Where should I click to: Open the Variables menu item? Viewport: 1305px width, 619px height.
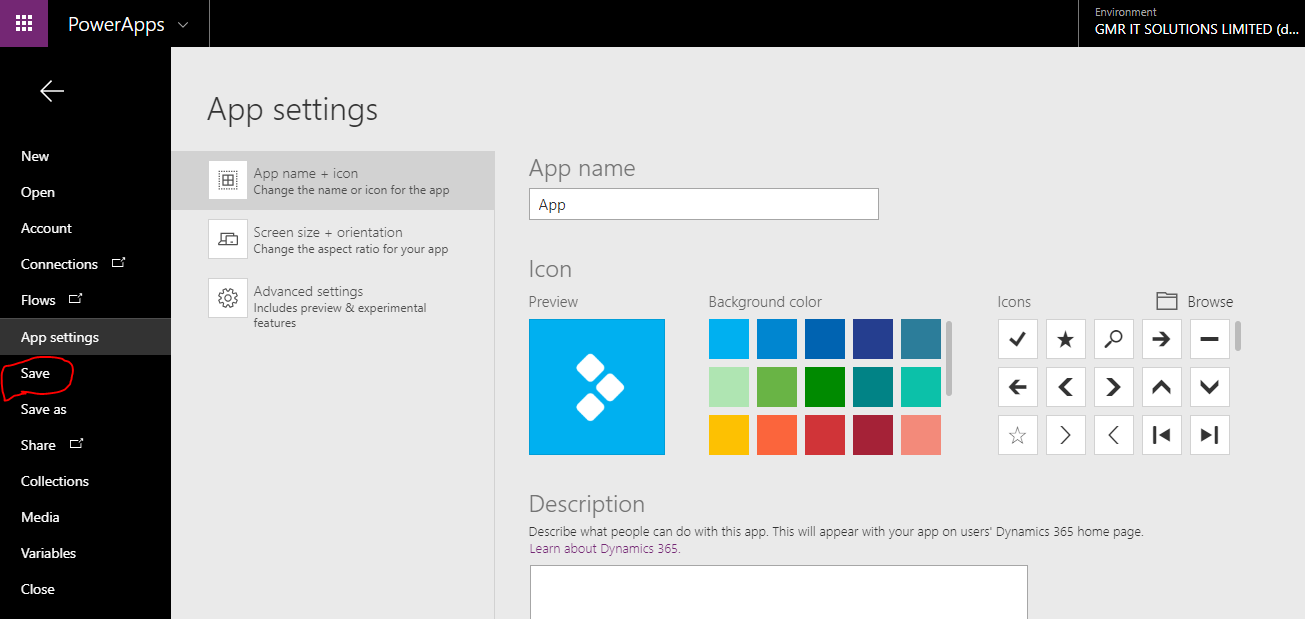coord(48,553)
